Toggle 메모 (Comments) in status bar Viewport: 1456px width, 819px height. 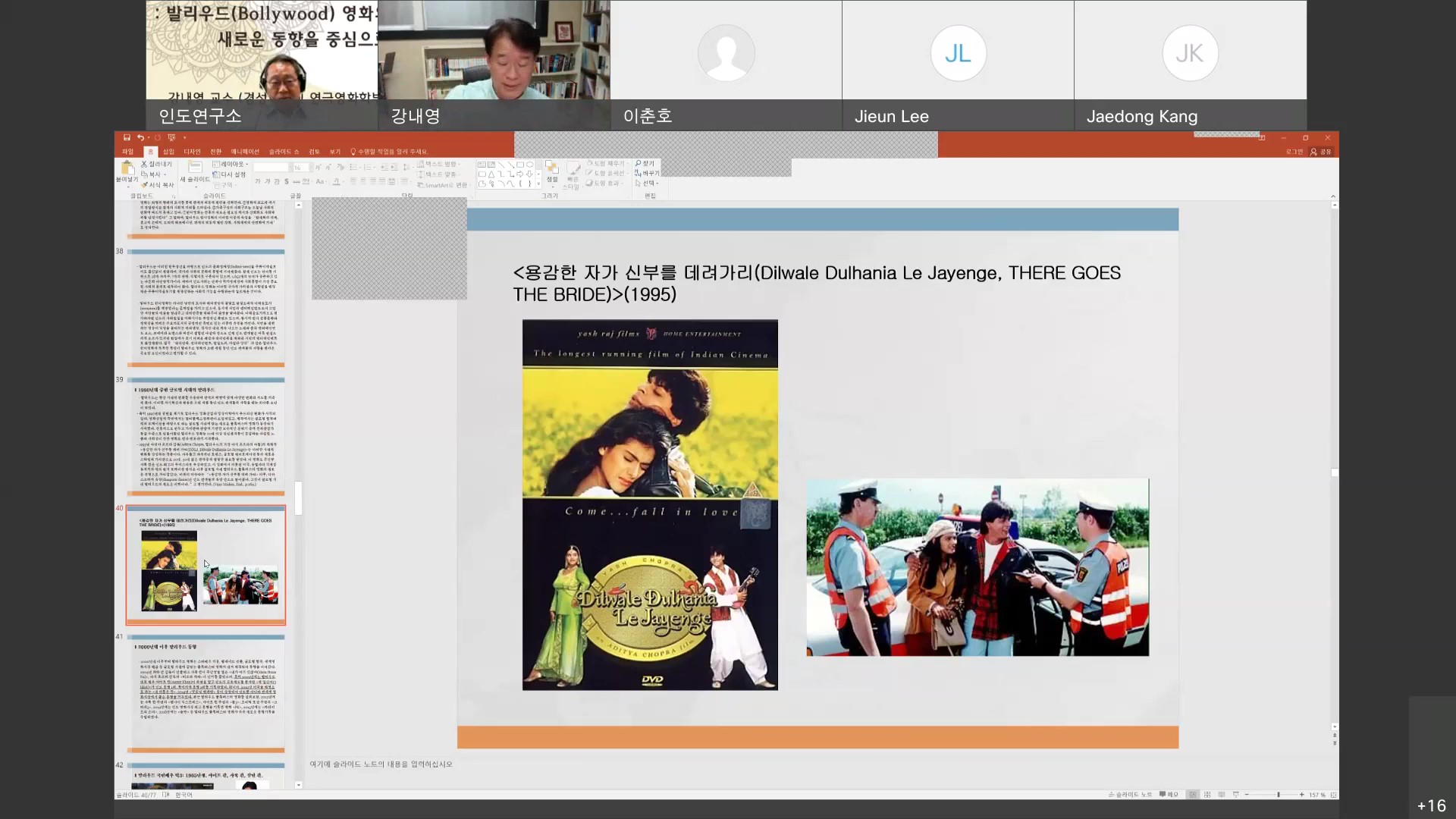point(1169,795)
